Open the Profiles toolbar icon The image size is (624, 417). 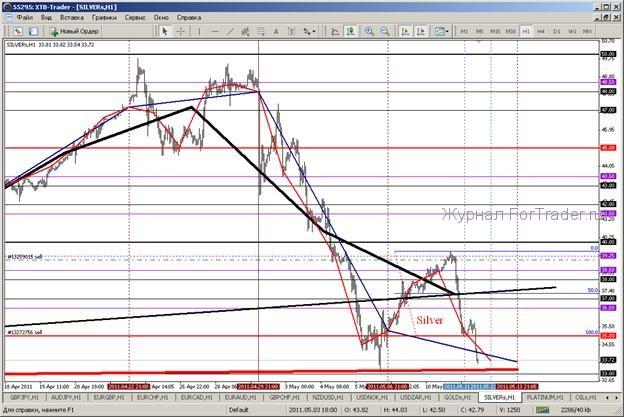pyautogui.click(x=33, y=31)
